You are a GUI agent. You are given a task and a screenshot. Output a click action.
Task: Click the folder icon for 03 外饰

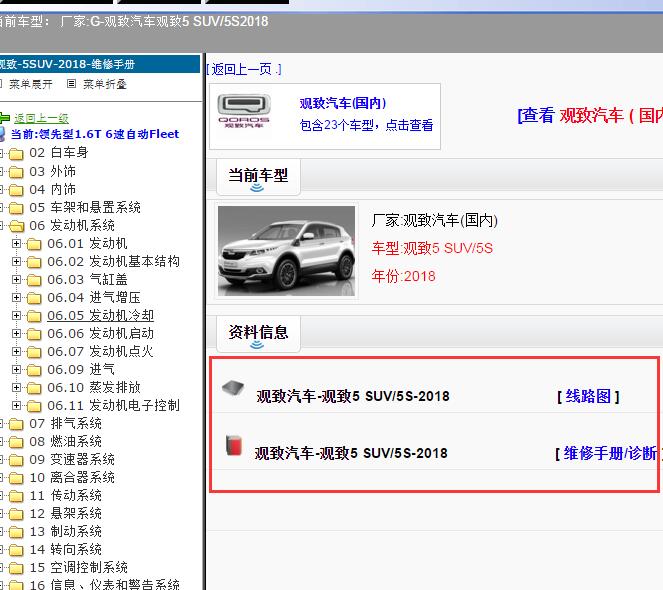(x=16, y=172)
